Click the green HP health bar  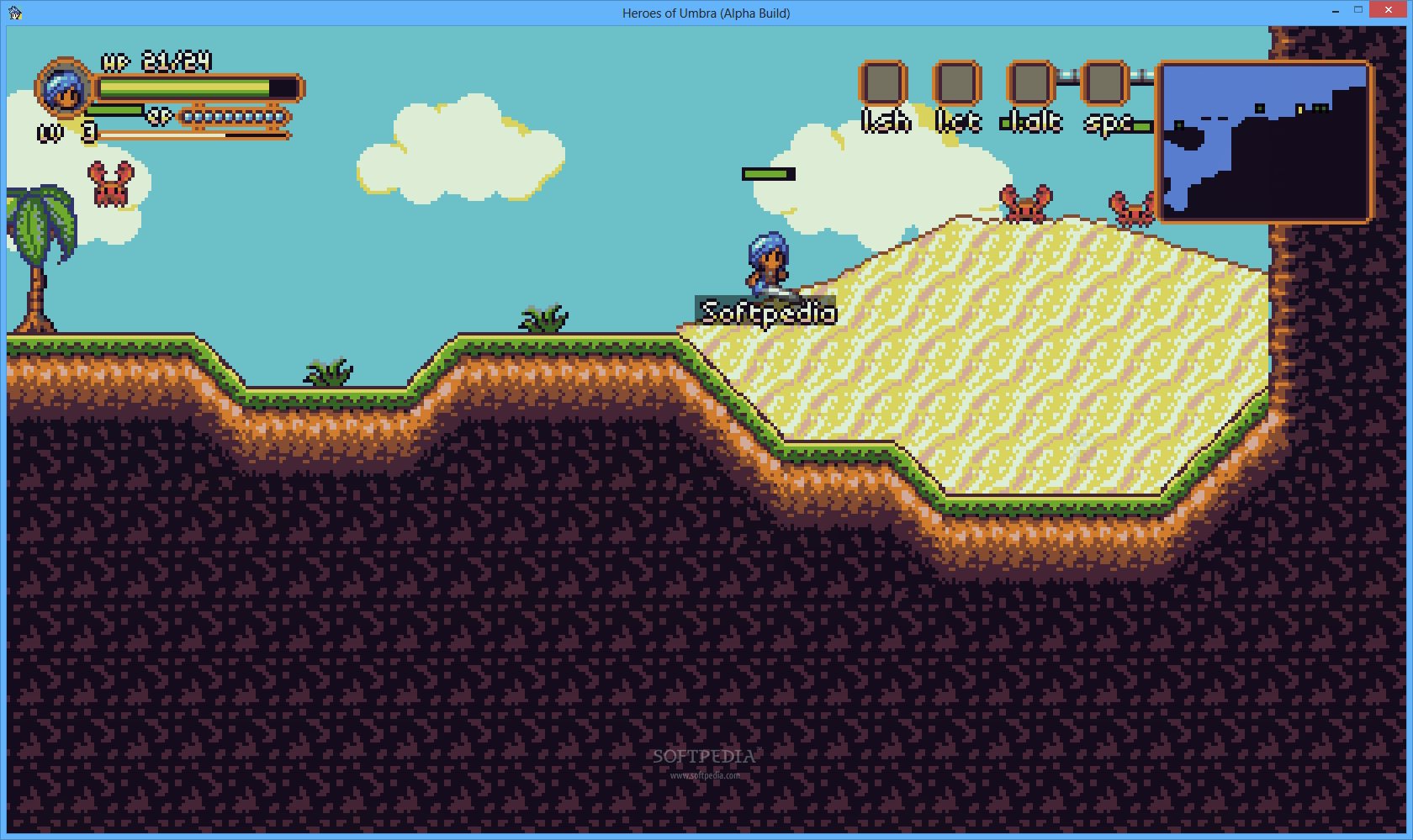(x=199, y=88)
